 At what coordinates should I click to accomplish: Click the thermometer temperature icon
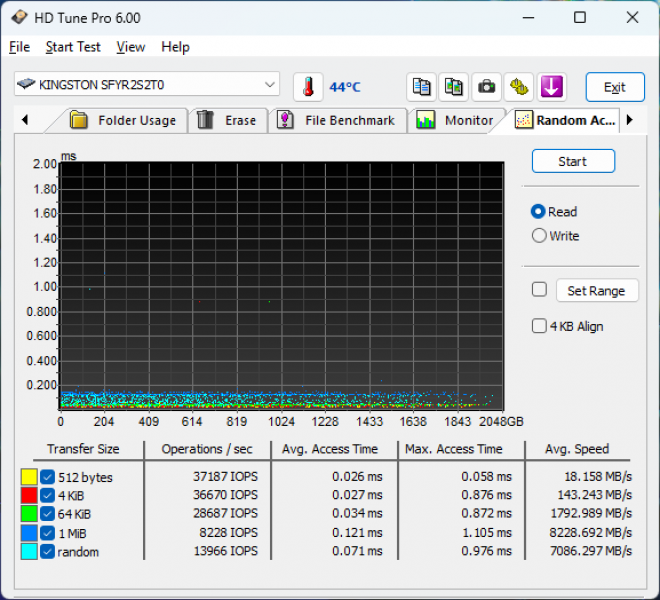point(308,87)
